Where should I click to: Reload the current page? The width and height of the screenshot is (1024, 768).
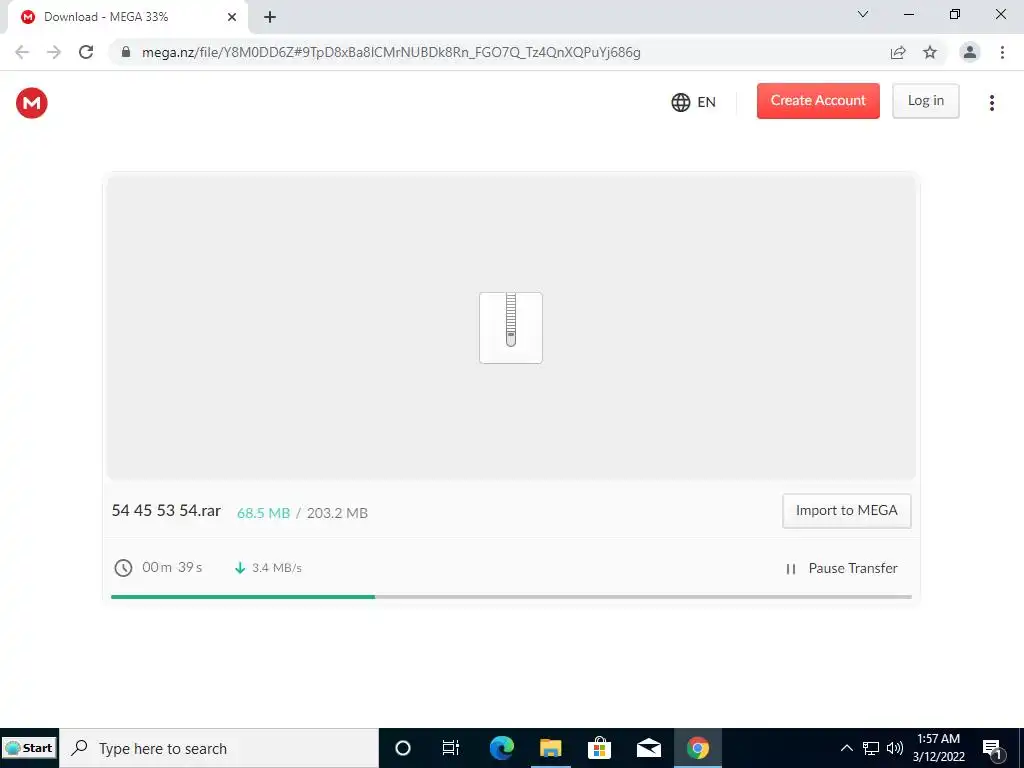(x=86, y=52)
